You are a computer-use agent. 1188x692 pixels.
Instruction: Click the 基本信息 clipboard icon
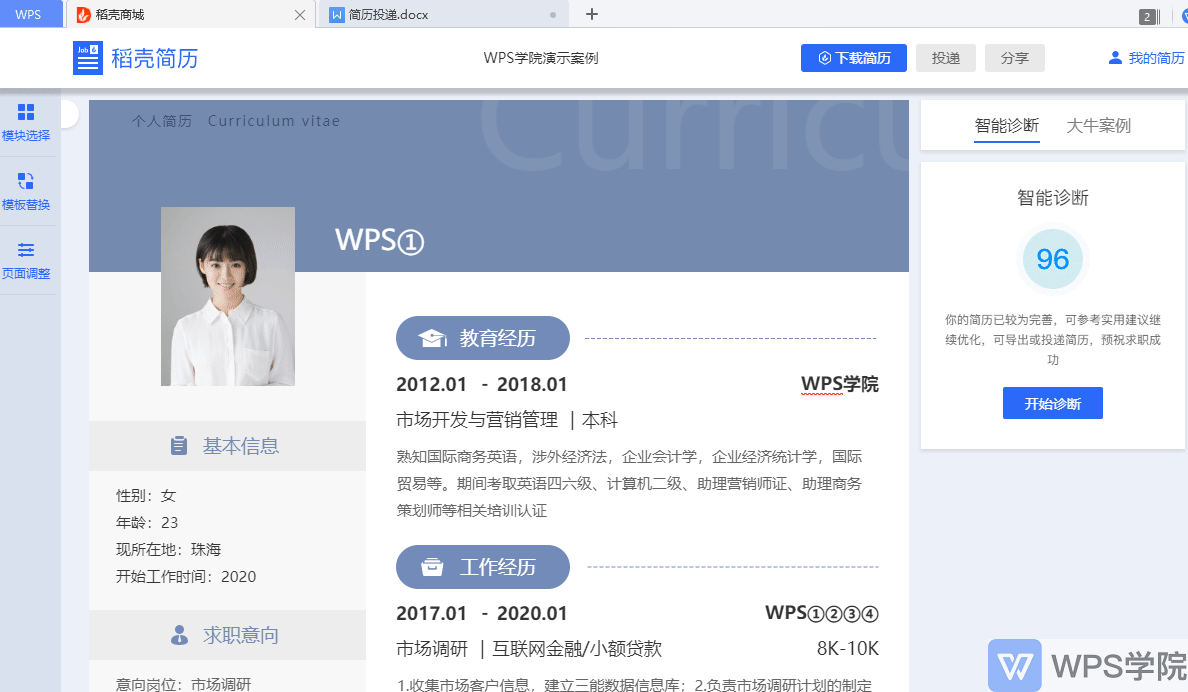pyautogui.click(x=179, y=446)
